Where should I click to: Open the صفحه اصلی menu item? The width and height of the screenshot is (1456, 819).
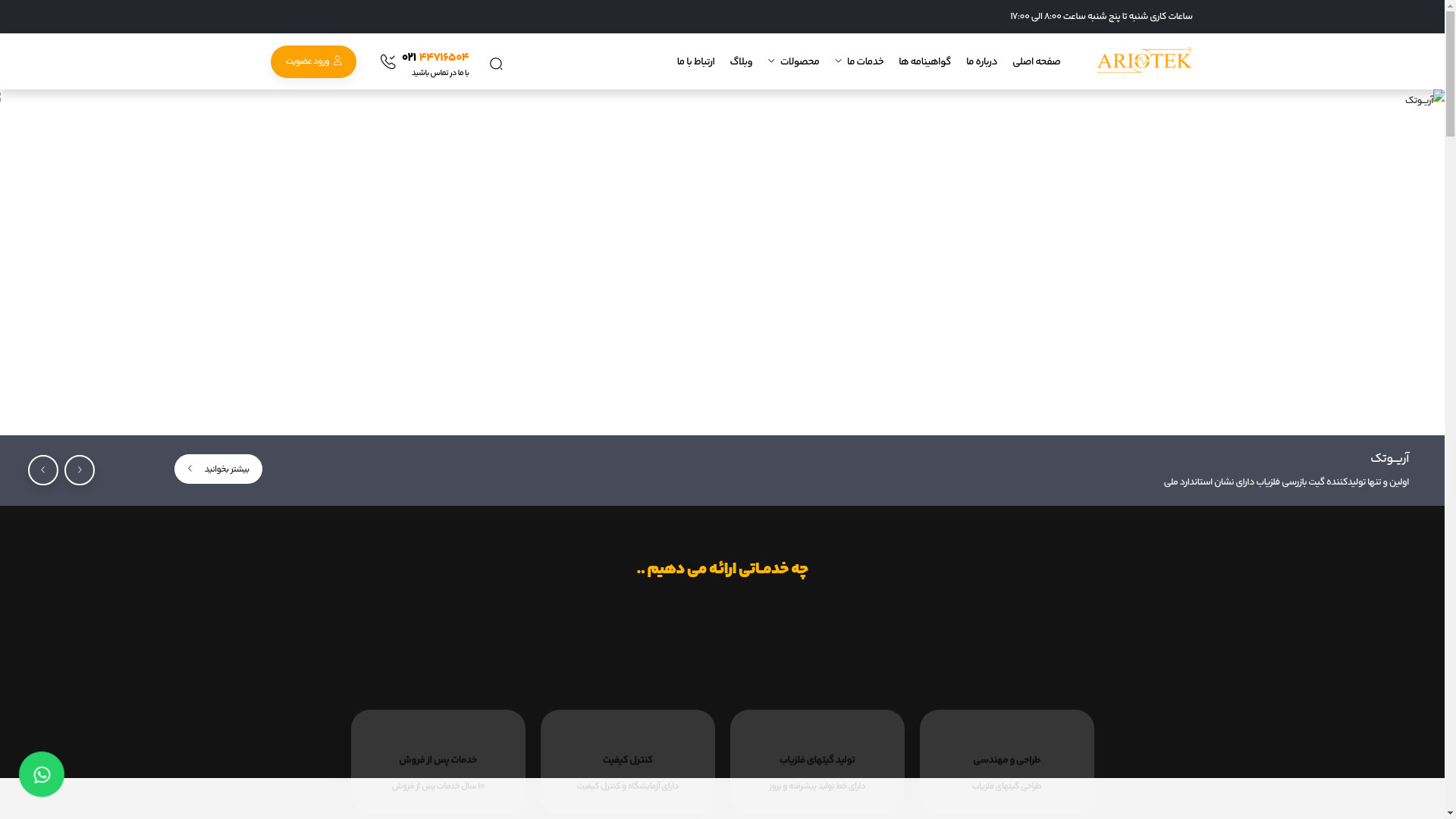click(1037, 61)
